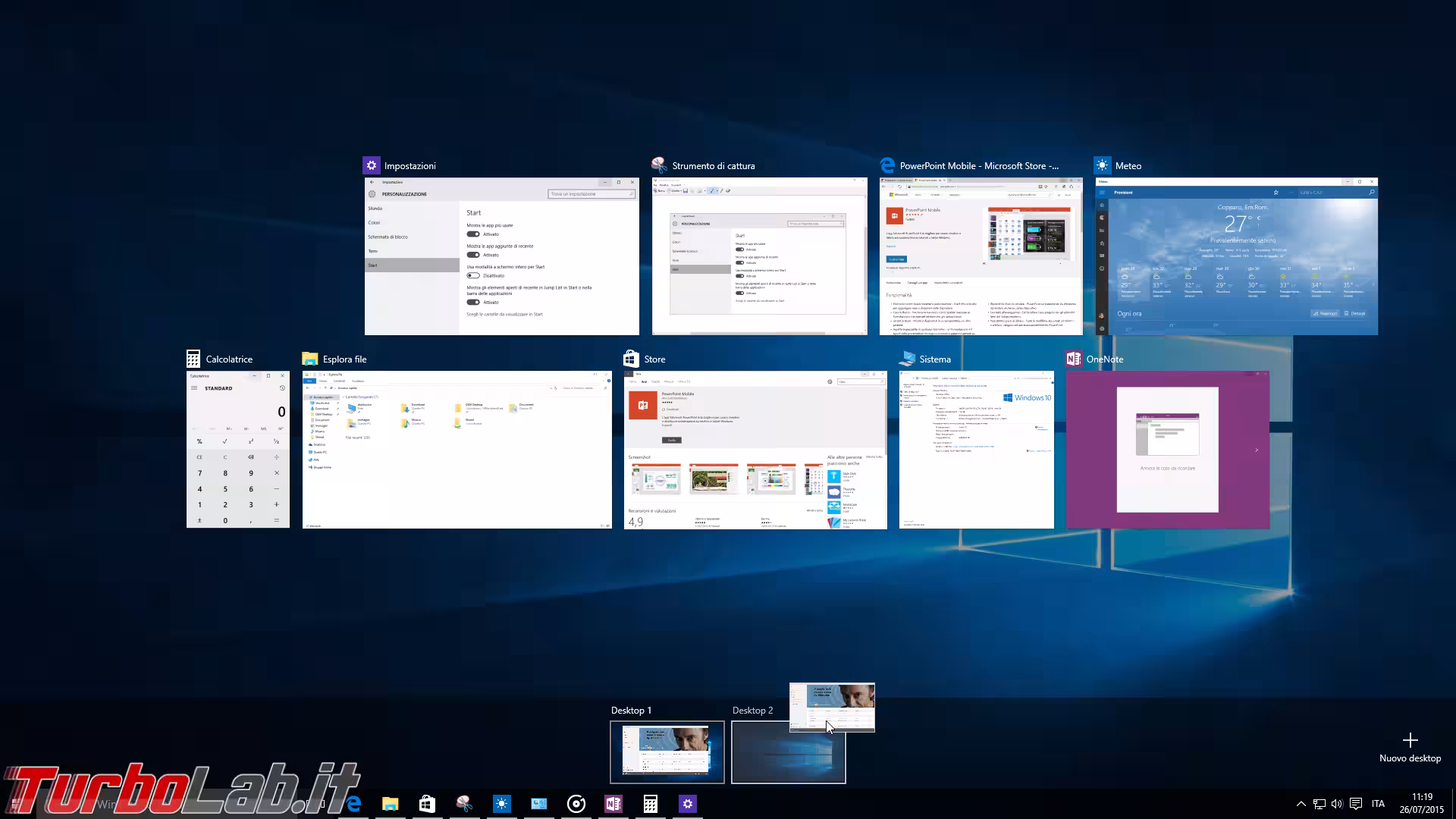Launch OneNote from the taskbar

[613, 803]
